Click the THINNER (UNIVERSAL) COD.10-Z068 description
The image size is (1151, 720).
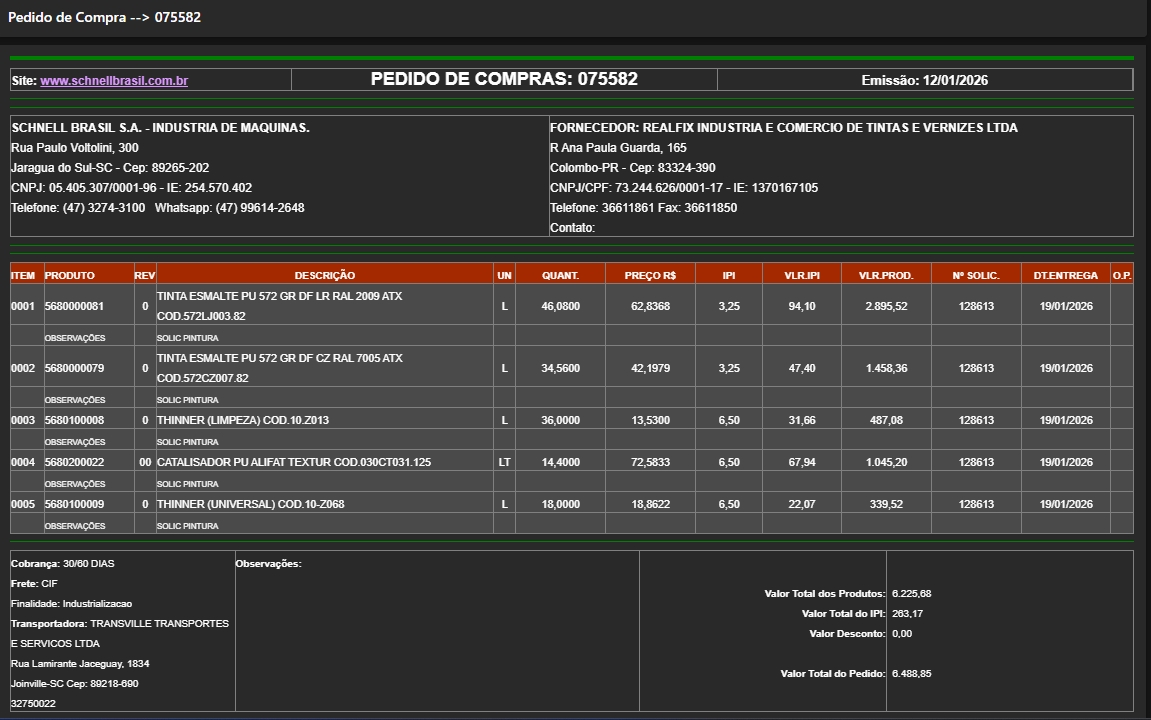click(251, 504)
